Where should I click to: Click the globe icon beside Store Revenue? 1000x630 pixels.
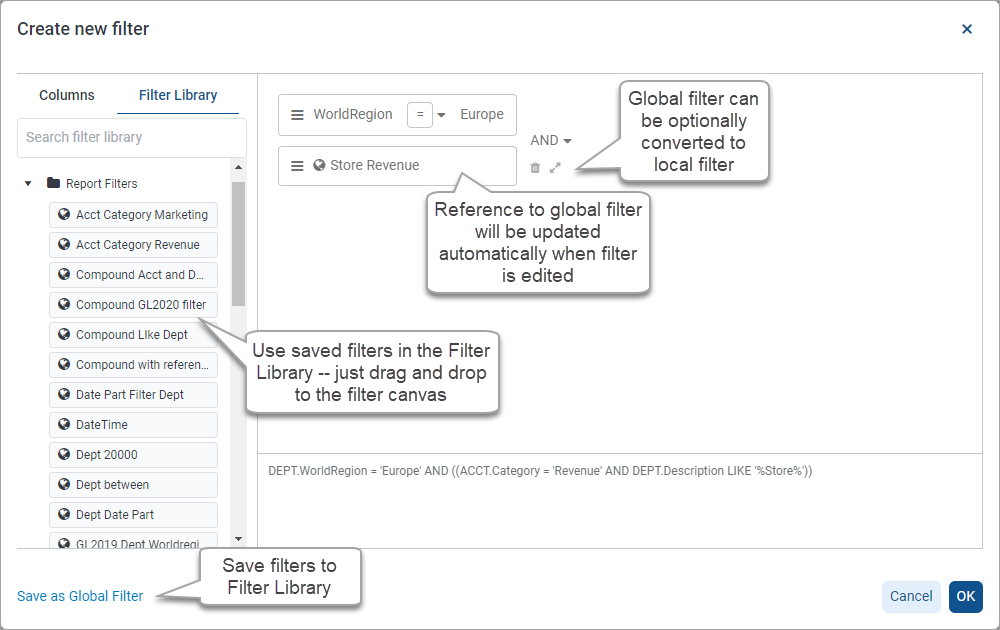click(319, 166)
